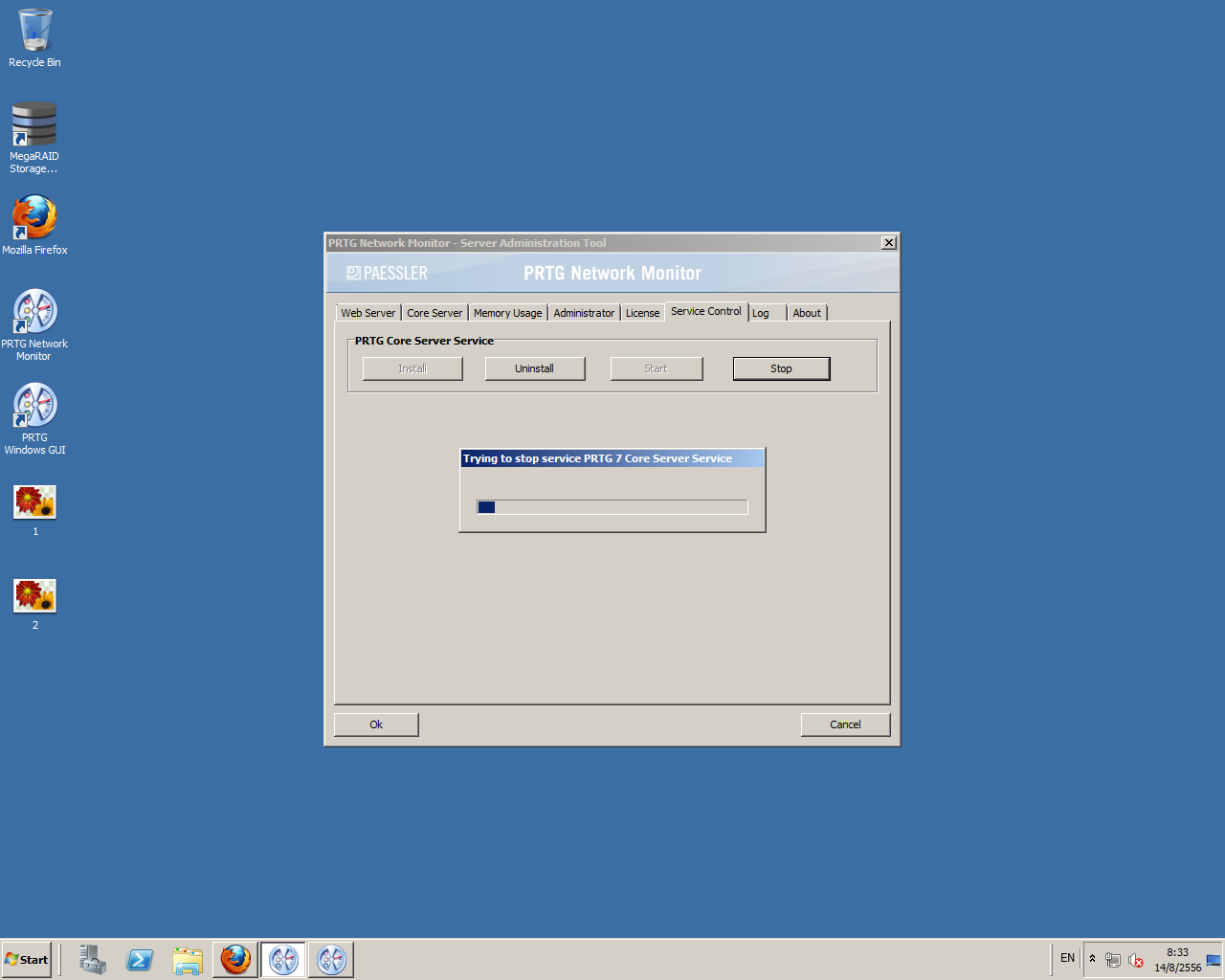Click the muted volume tray icon
Viewport: 1225px width, 980px height.
coord(1136,960)
